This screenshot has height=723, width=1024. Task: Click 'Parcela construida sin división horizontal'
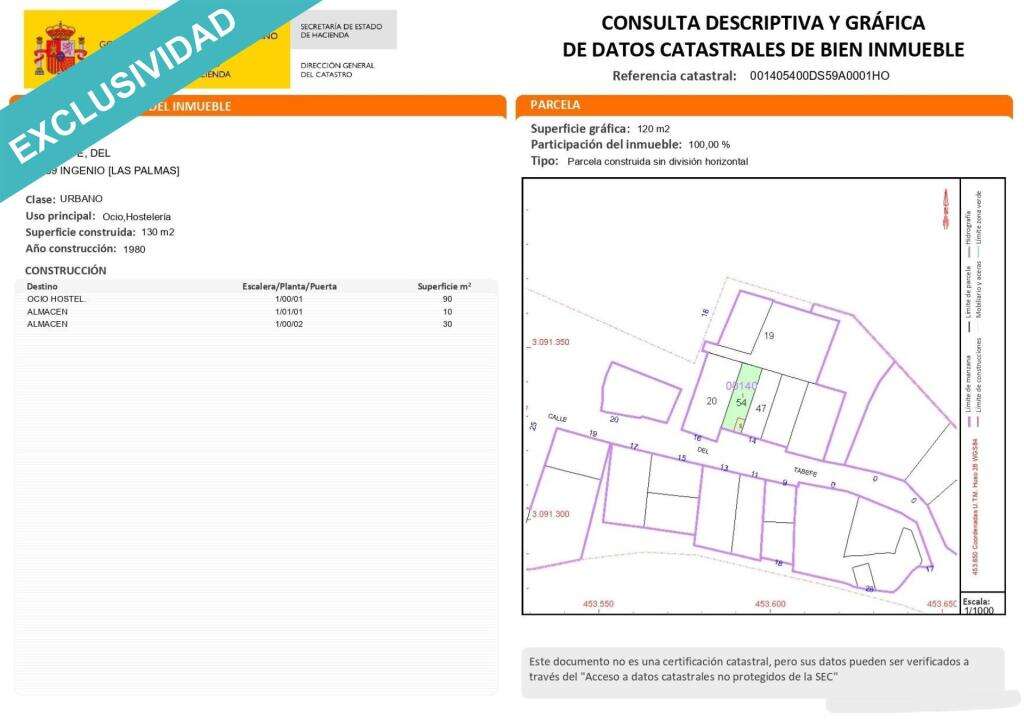658,161
